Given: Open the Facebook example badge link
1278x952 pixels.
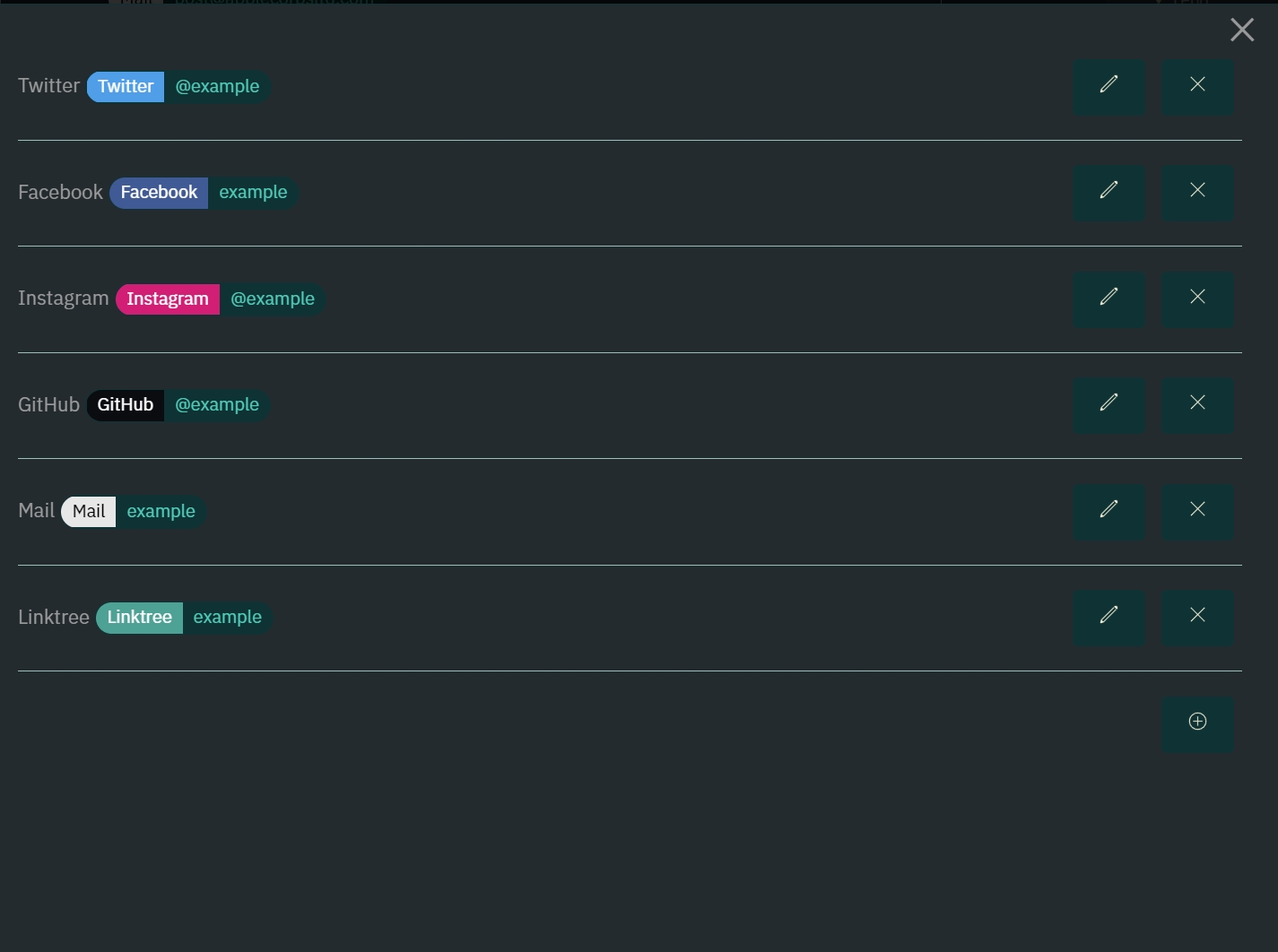Looking at the screenshot, I should point(204,193).
